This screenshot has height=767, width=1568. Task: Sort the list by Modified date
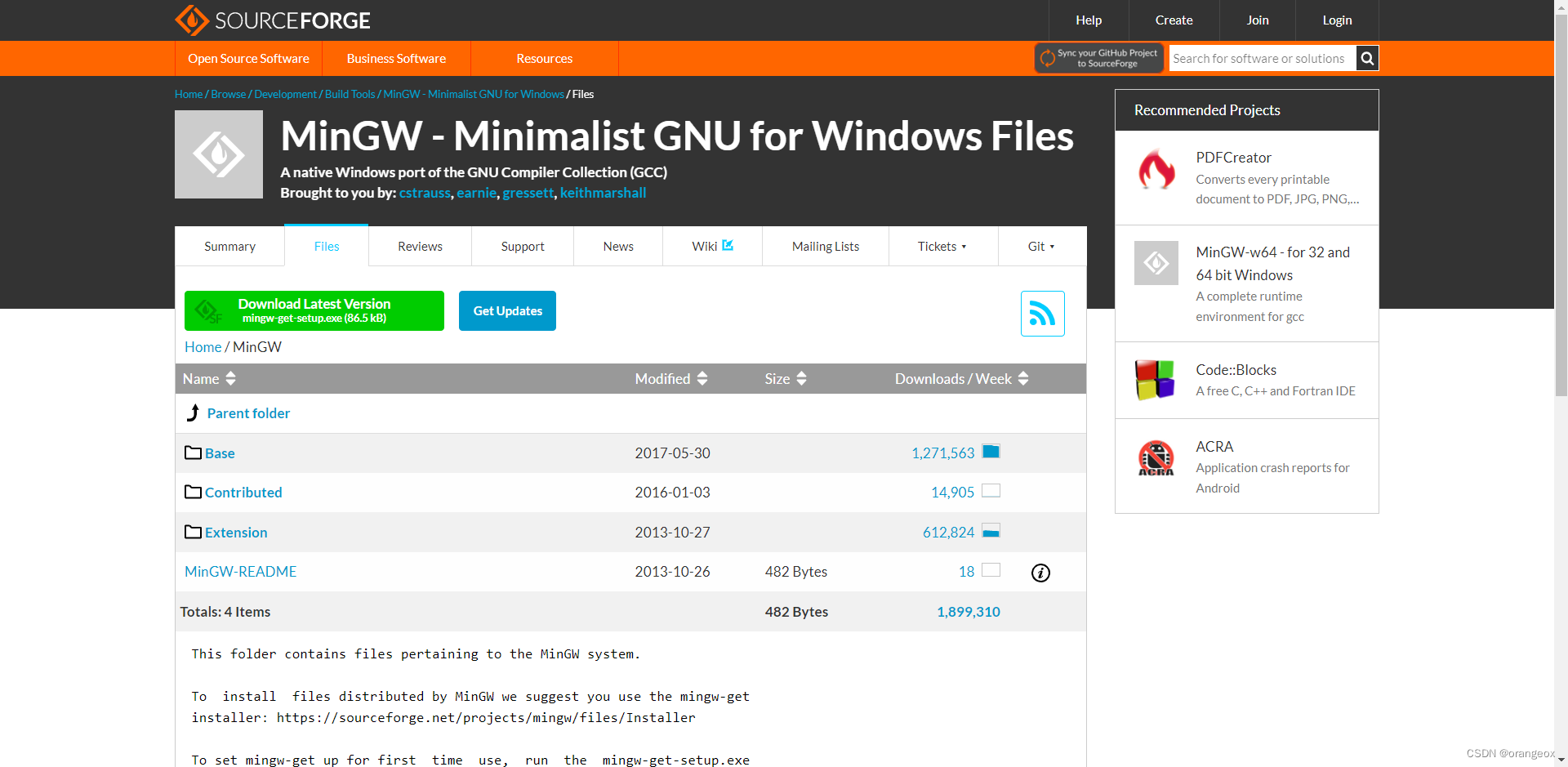pos(671,379)
